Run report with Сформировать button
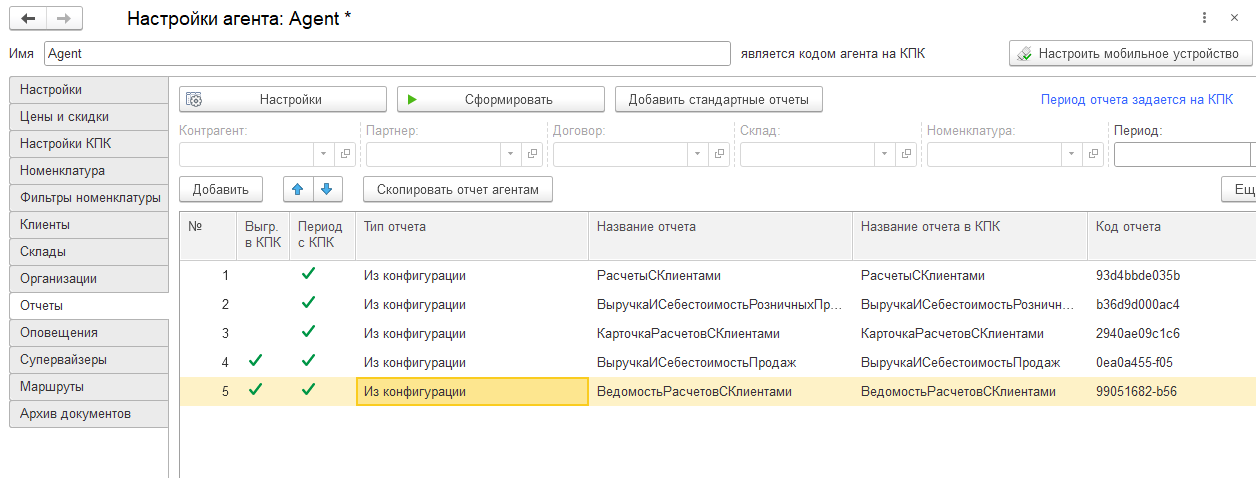This screenshot has width=1256, height=478. 501,99
